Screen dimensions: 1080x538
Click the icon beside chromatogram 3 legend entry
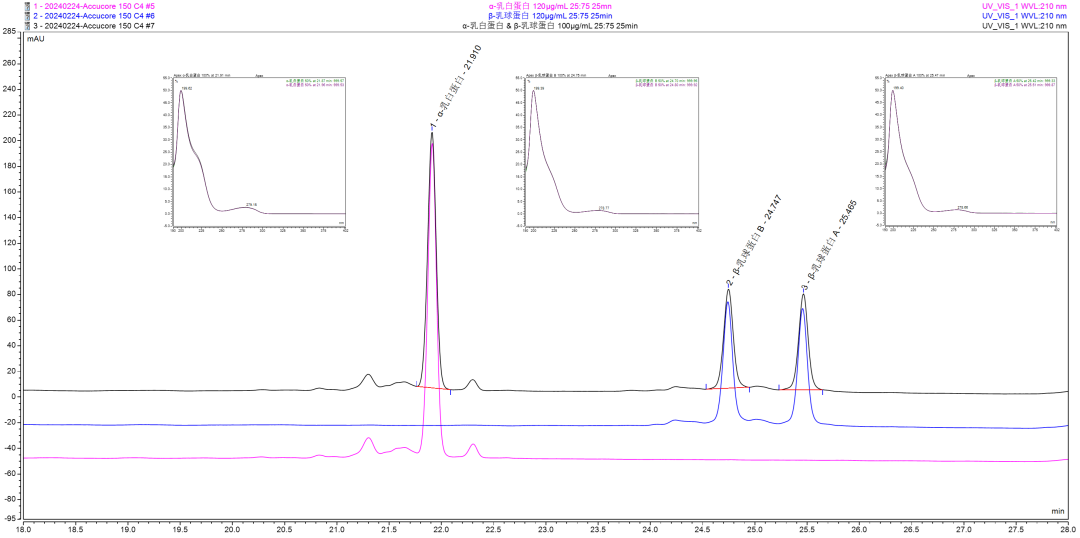coord(4,26)
